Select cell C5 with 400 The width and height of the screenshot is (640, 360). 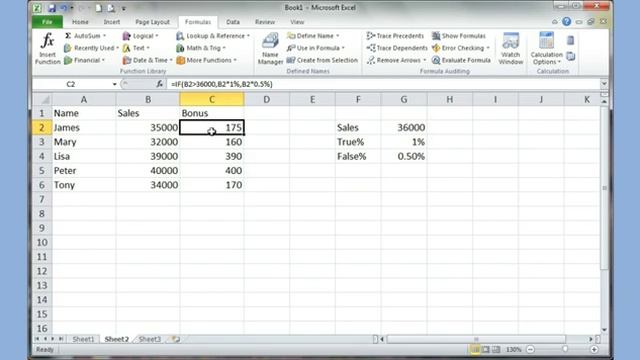click(x=212, y=171)
